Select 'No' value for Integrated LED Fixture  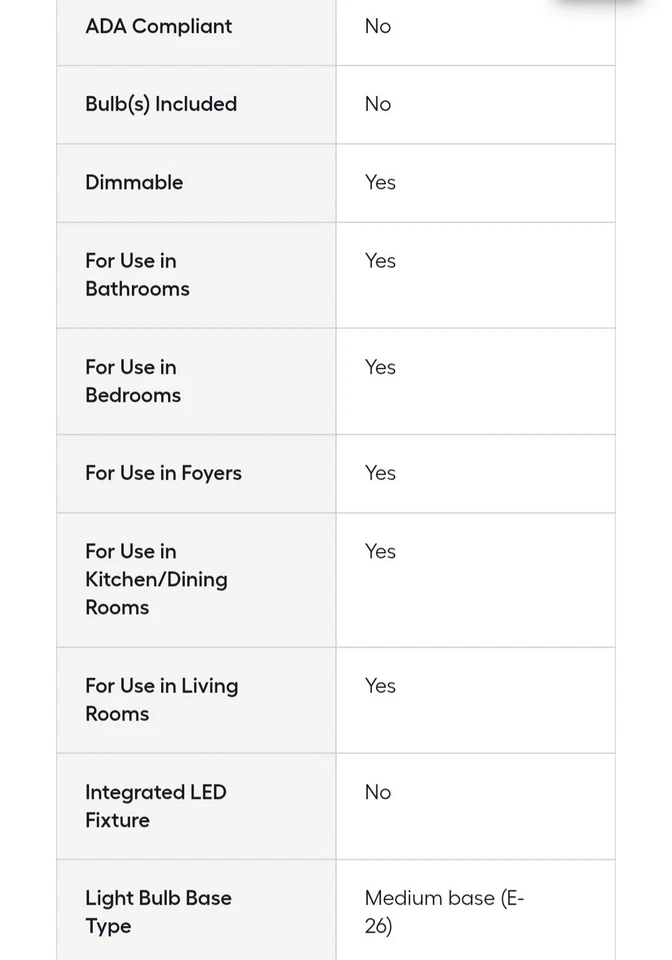(x=378, y=792)
